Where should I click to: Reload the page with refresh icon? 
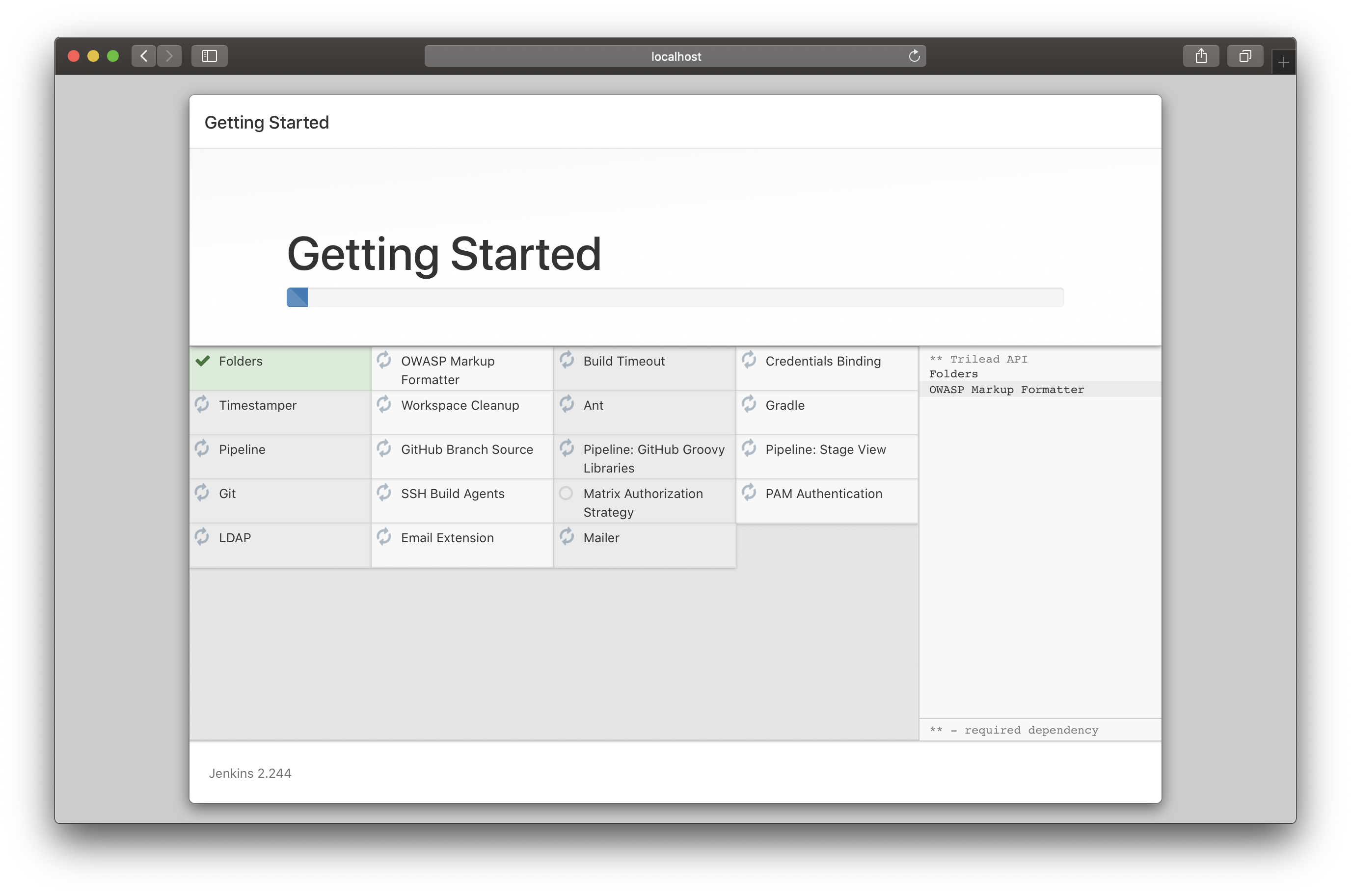click(x=914, y=56)
